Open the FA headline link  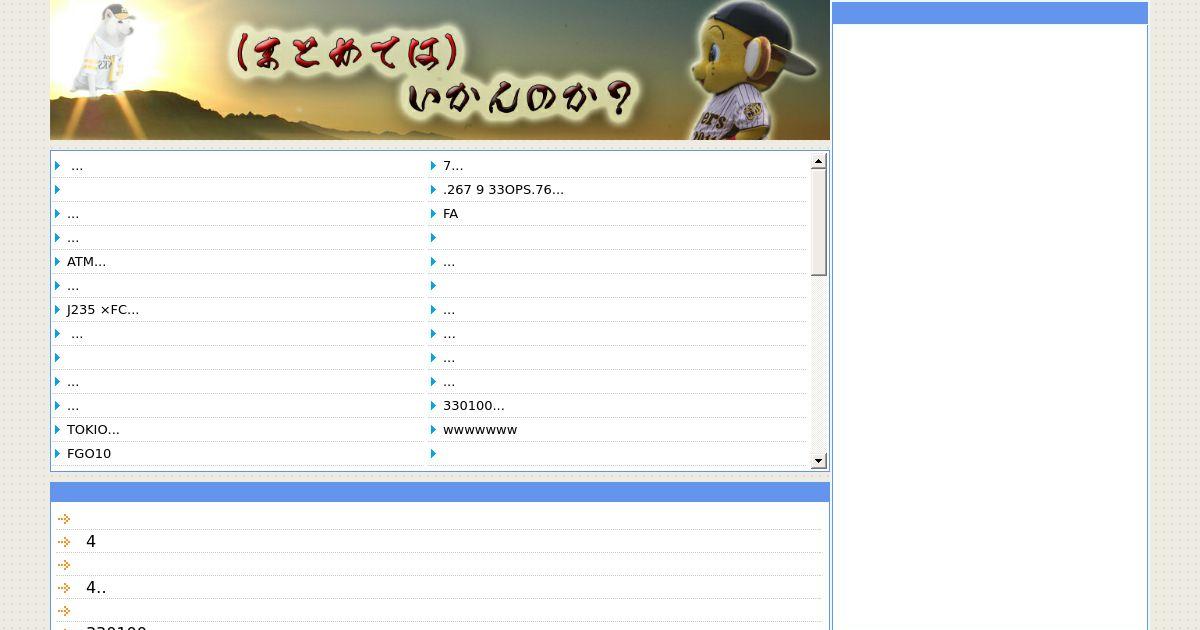point(450,214)
